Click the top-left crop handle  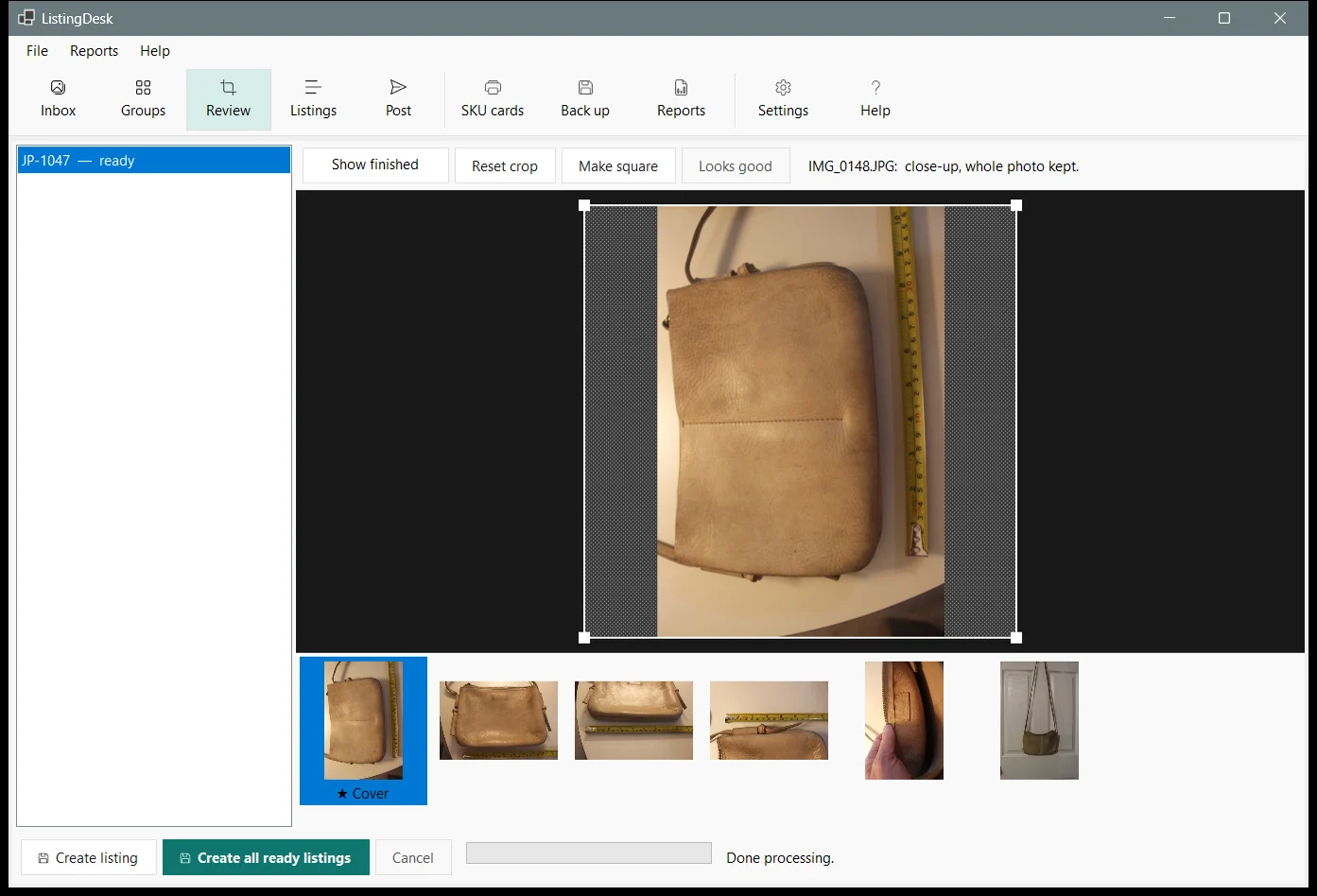pos(584,205)
